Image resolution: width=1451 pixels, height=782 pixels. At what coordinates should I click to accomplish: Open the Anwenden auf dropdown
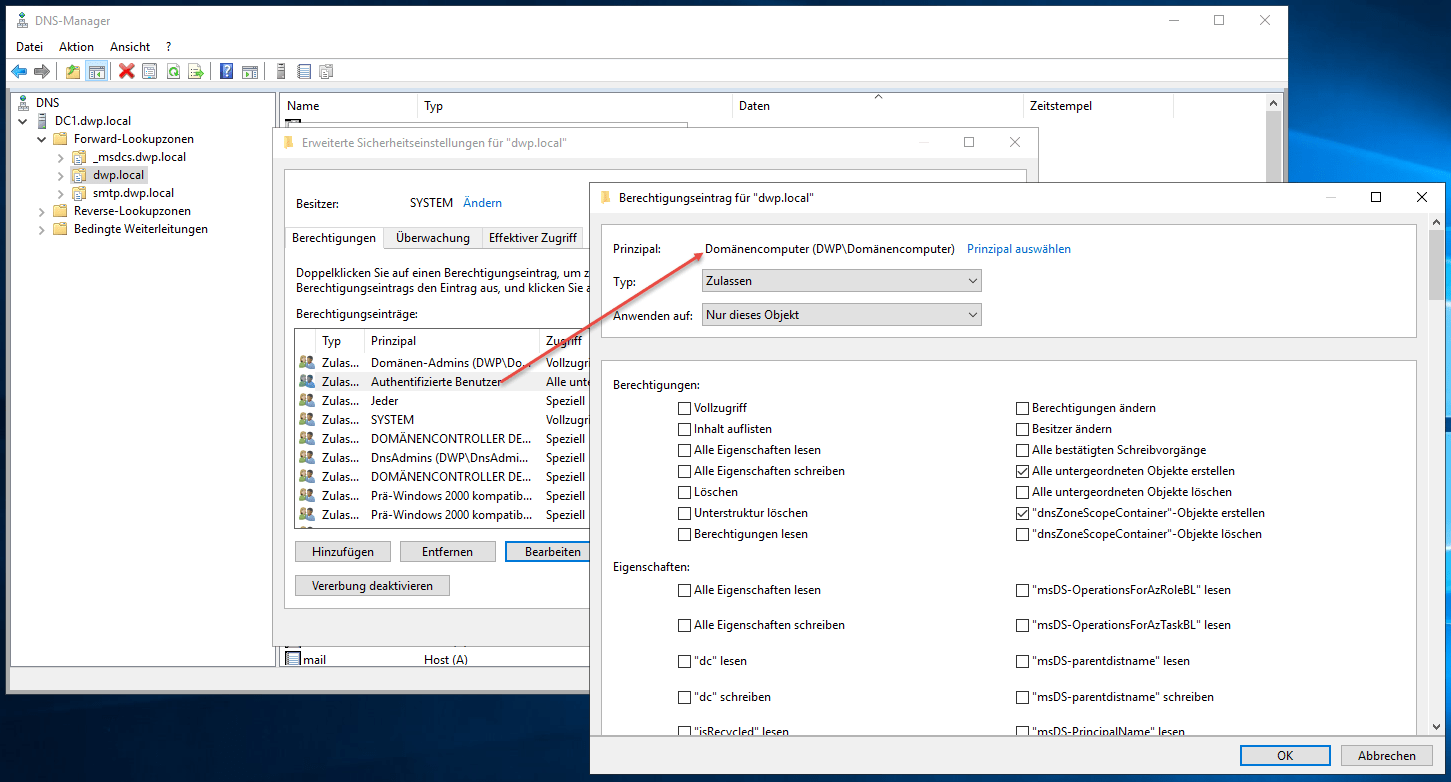point(842,315)
